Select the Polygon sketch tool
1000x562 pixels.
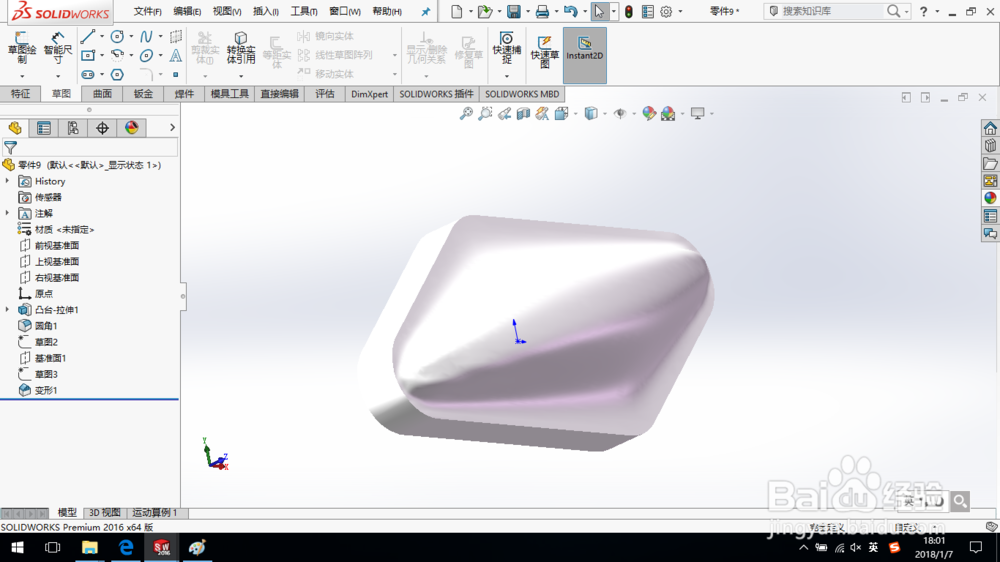click(x=117, y=75)
